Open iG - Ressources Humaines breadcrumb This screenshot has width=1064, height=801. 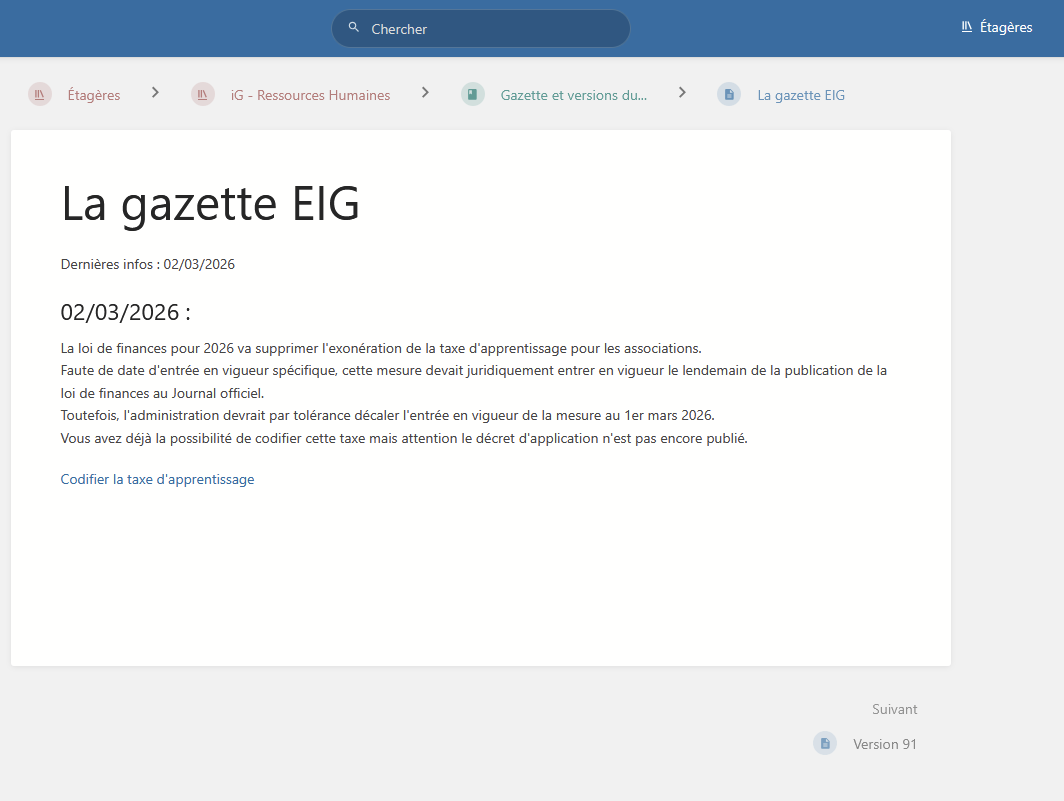[x=310, y=95]
